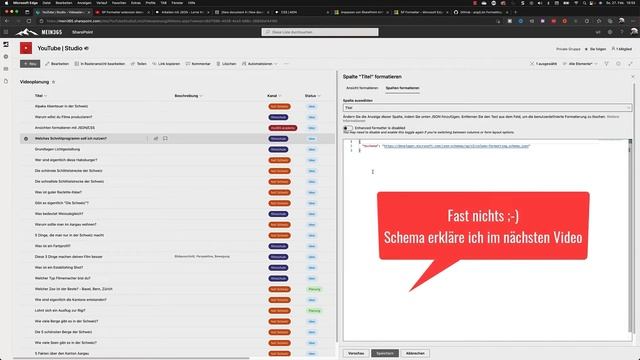The height and width of the screenshot is (360, 640).
Task: Expand list to full screen with arrows icon
Action: click(631, 64)
